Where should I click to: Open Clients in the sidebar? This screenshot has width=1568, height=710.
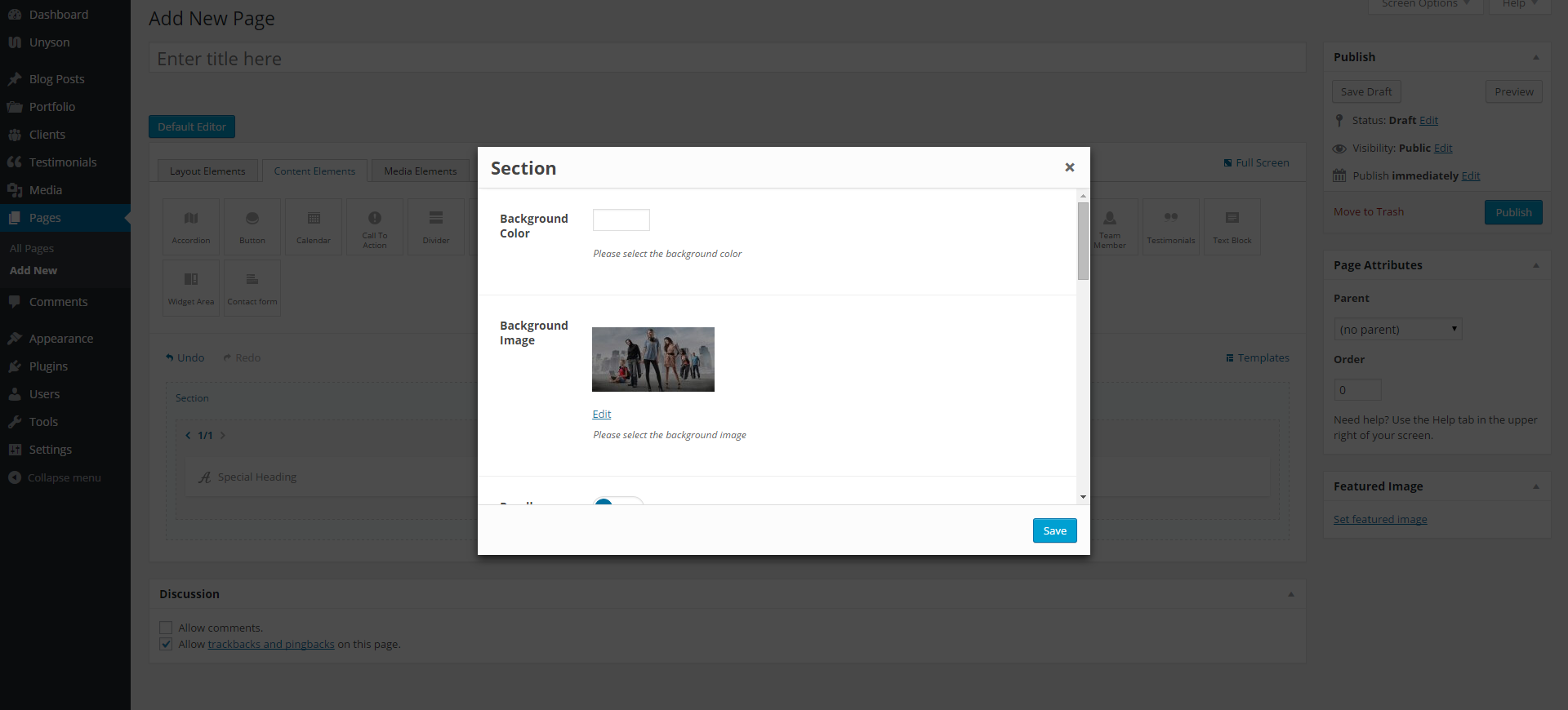point(65,134)
